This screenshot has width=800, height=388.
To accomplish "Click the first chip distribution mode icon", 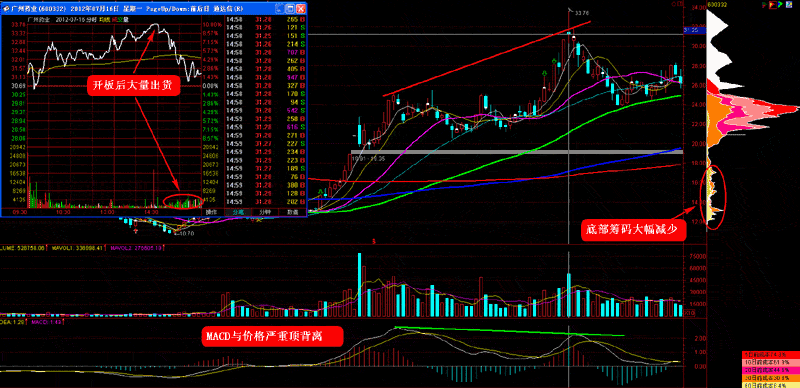I will point(764,5).
